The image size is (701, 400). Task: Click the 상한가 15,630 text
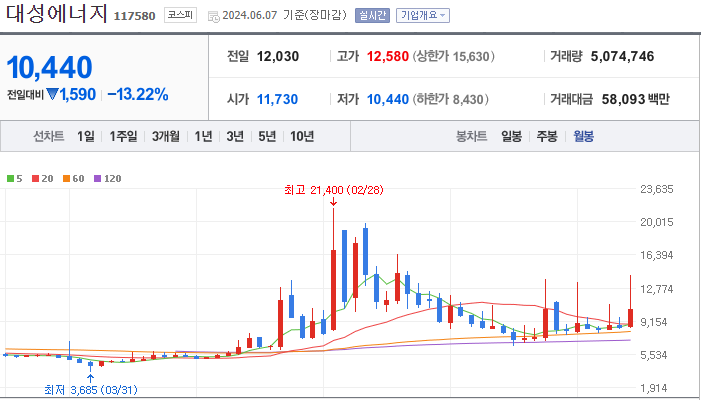(x=453, y=56)
